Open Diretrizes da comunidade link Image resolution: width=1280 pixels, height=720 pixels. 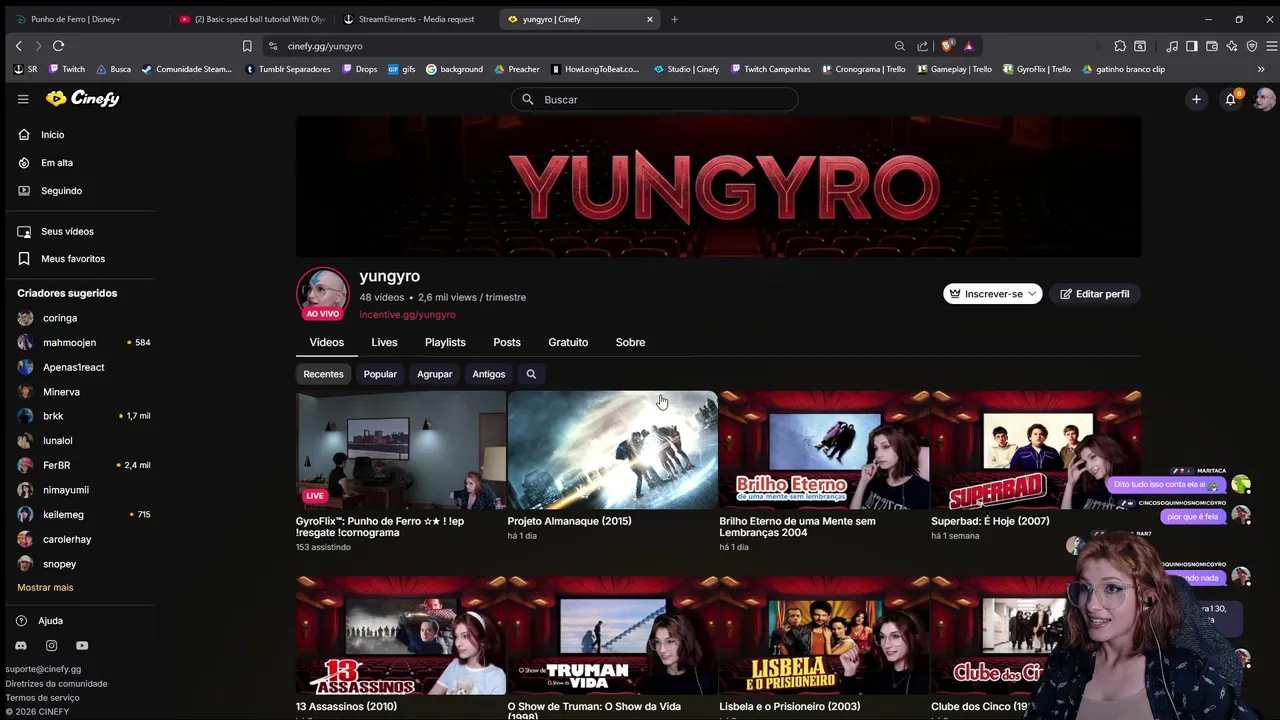tap(56, 684)
